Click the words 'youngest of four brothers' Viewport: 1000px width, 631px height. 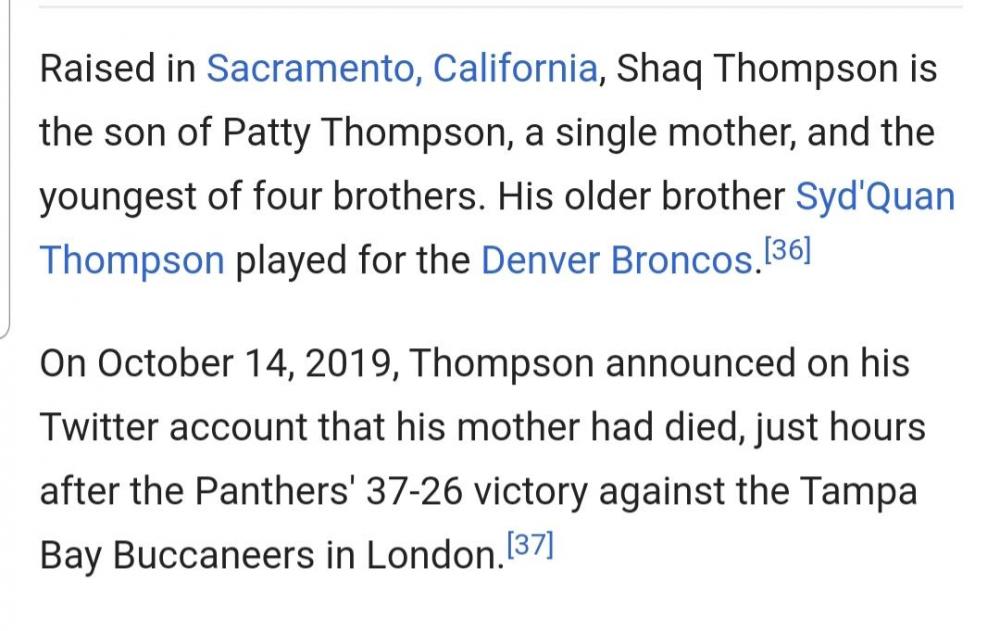click(x=258, y=197)
